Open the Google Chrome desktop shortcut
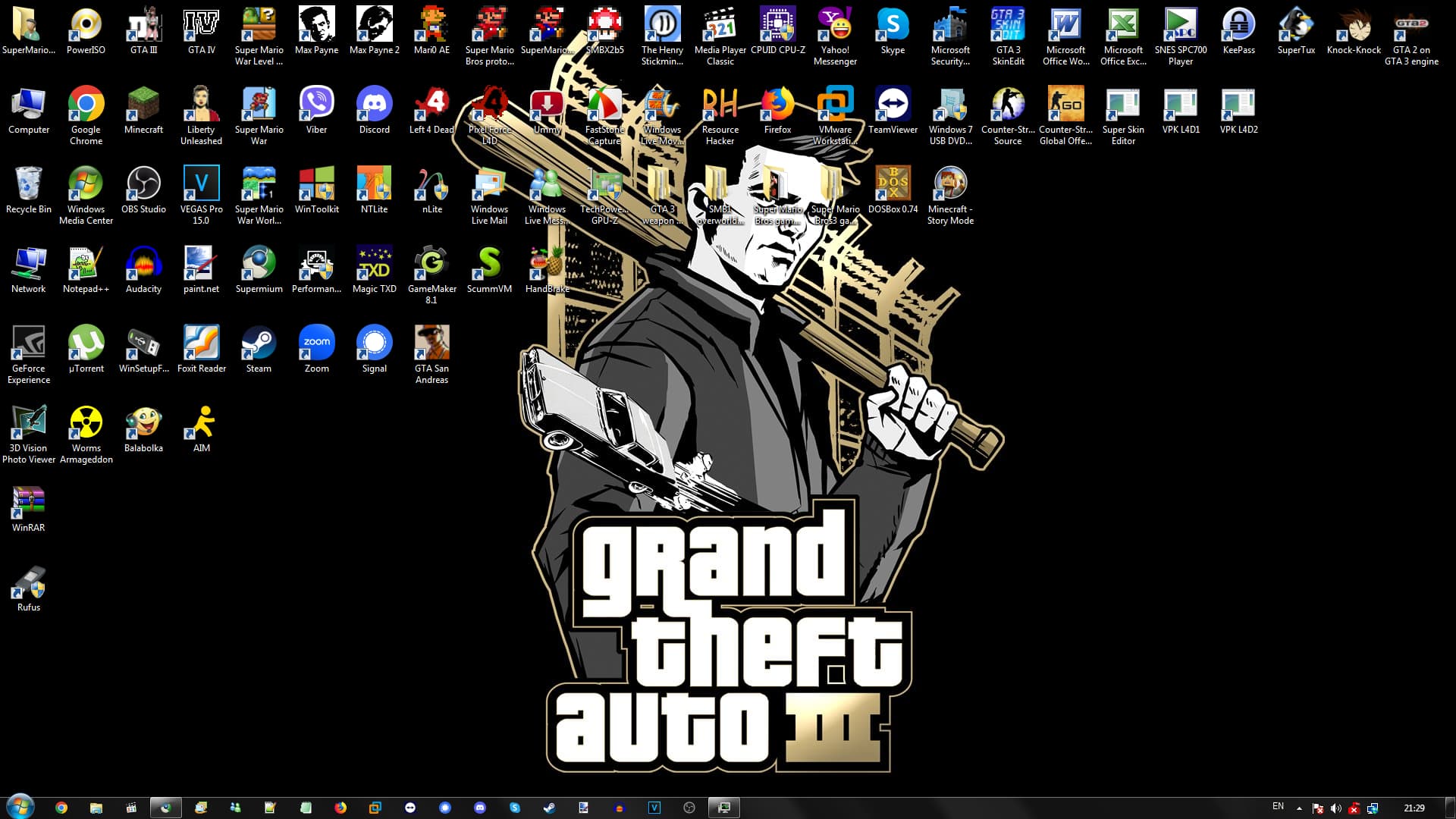1456x819 pixels. (86, 105)
